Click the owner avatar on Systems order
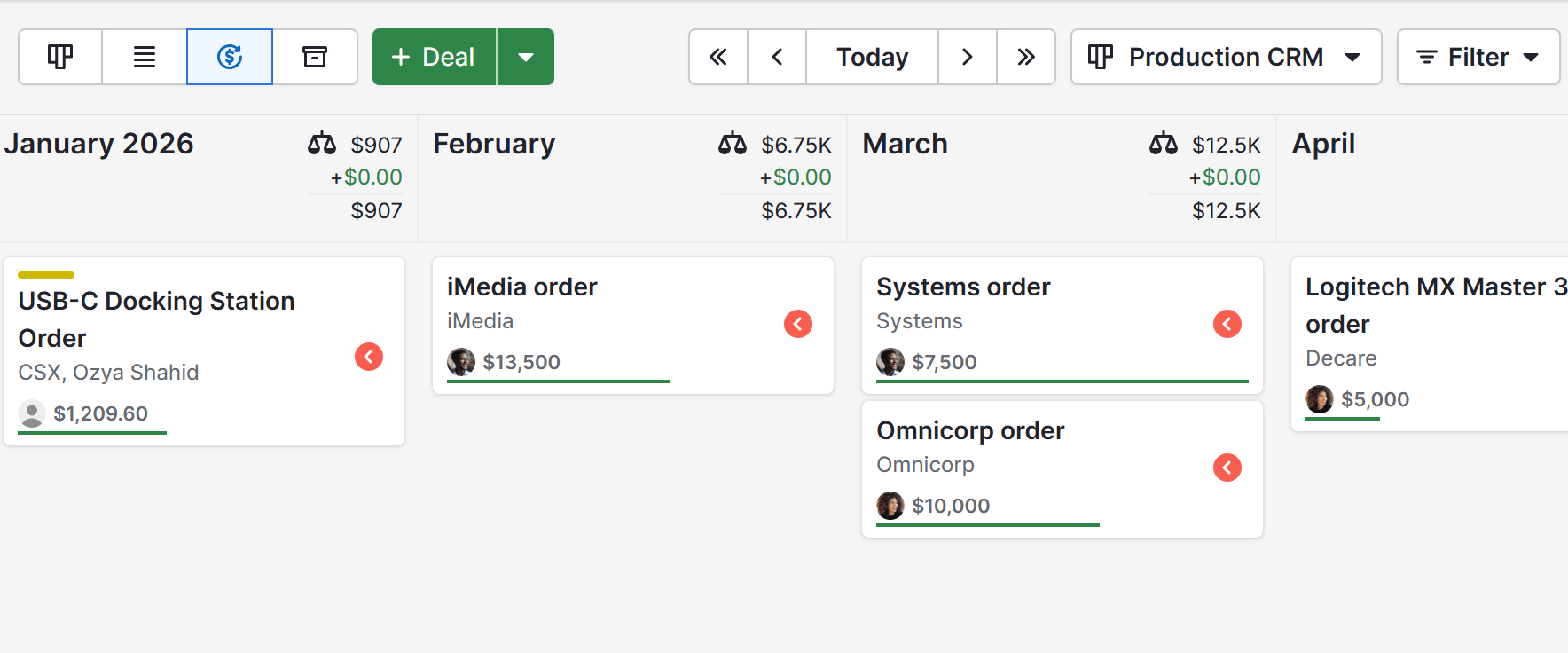 [x=890, y=362]
